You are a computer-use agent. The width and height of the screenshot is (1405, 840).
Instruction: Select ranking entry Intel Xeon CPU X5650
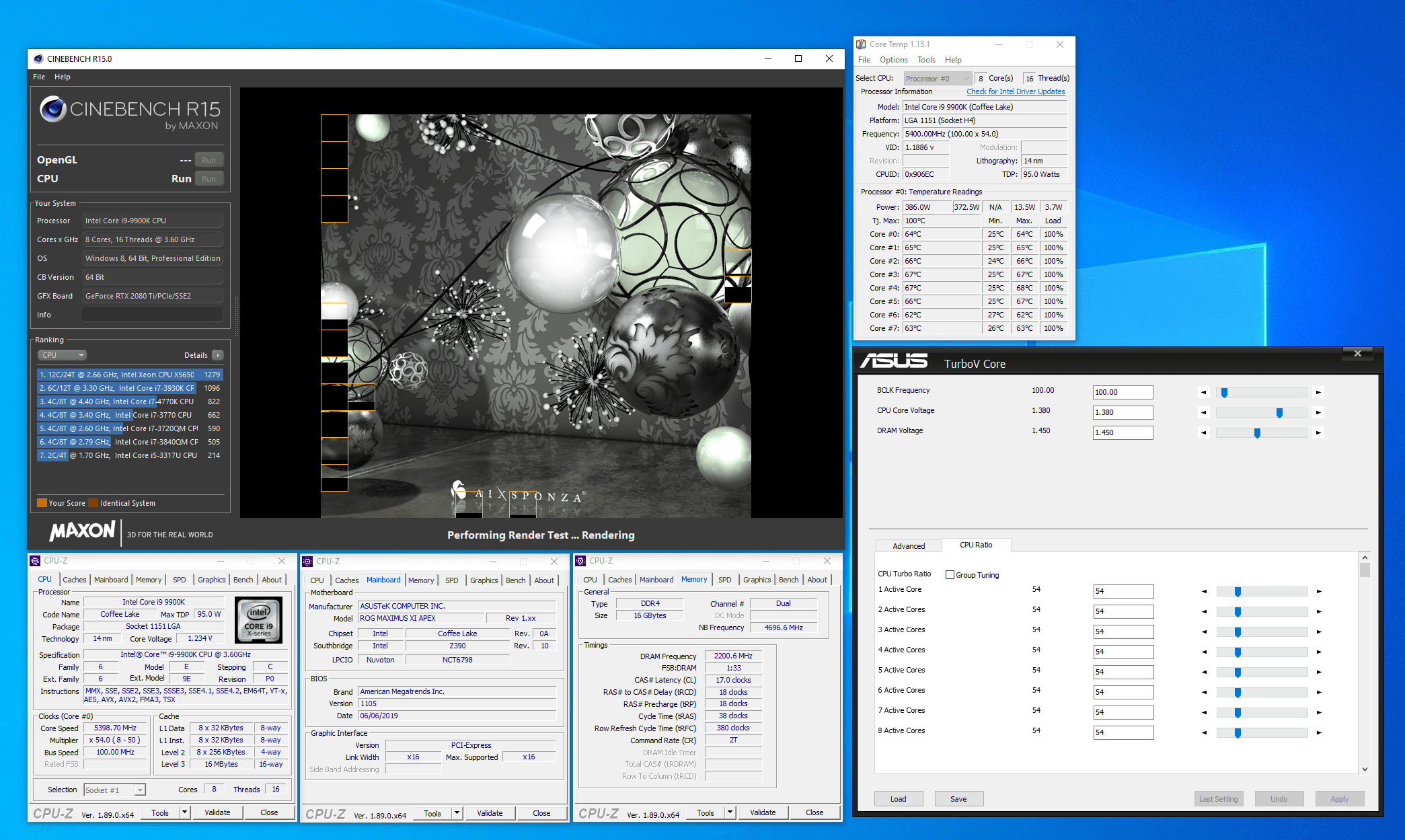[130, 375]
